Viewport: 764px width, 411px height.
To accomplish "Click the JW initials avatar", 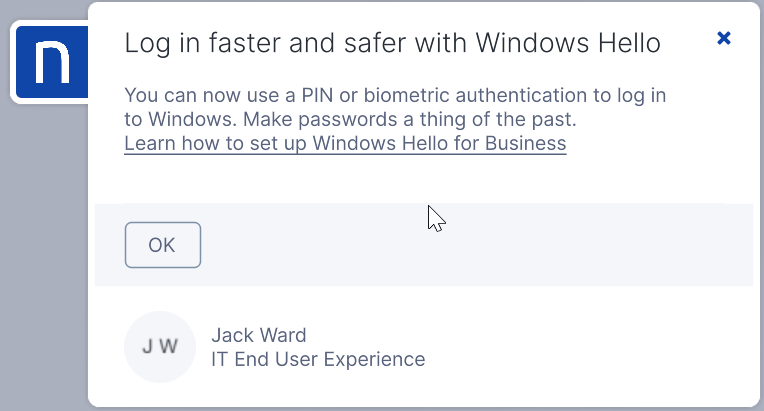I will (x=160, y=347).
